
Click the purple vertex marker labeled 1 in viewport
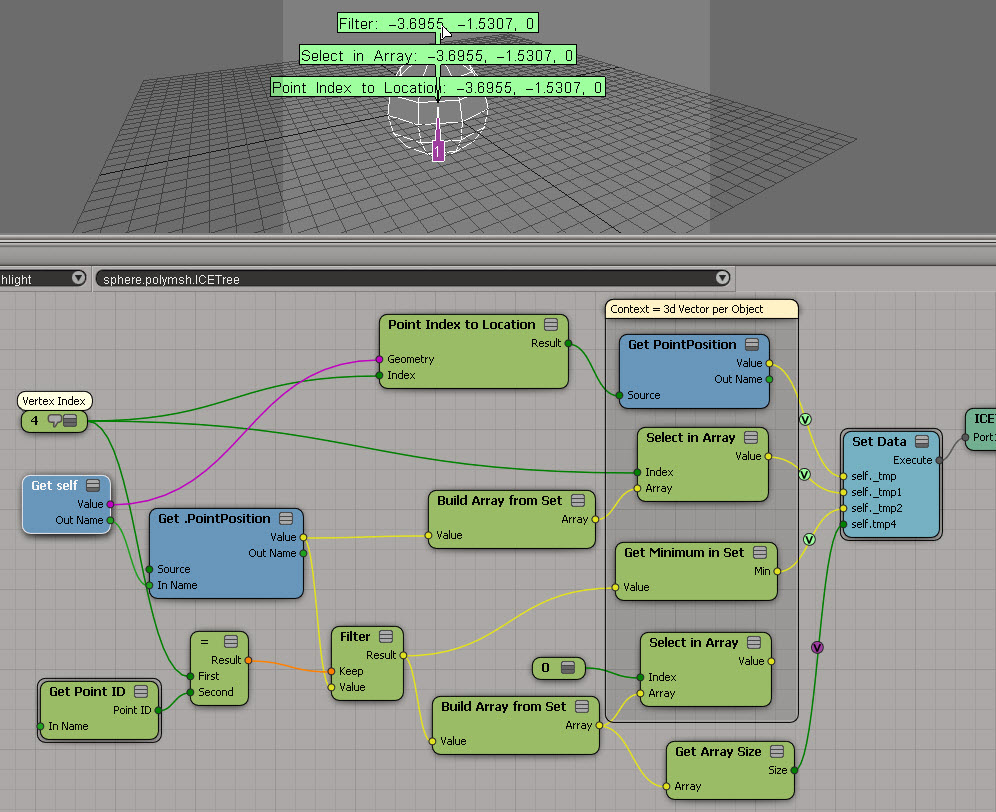[x=438, y=151]
